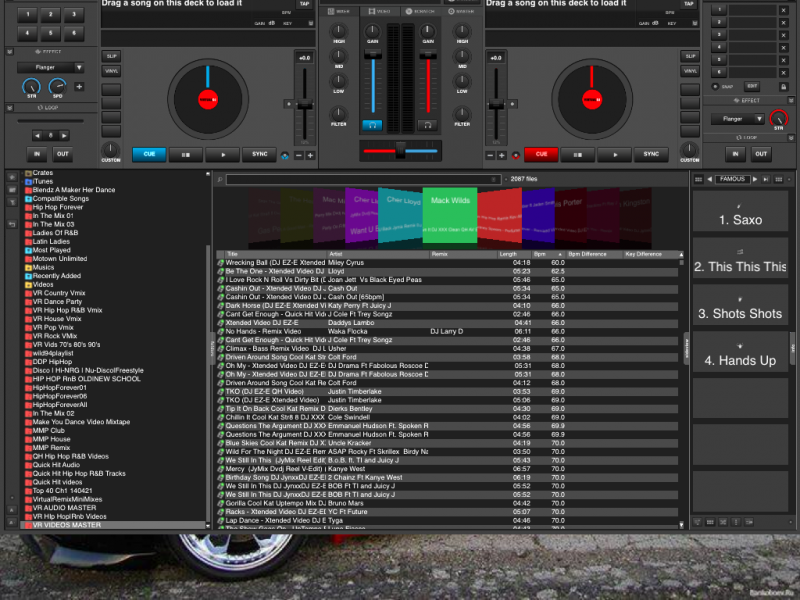The image size is (800, 600).
Task: Click the crossfader slider between decks
Action: coord(400,151)
